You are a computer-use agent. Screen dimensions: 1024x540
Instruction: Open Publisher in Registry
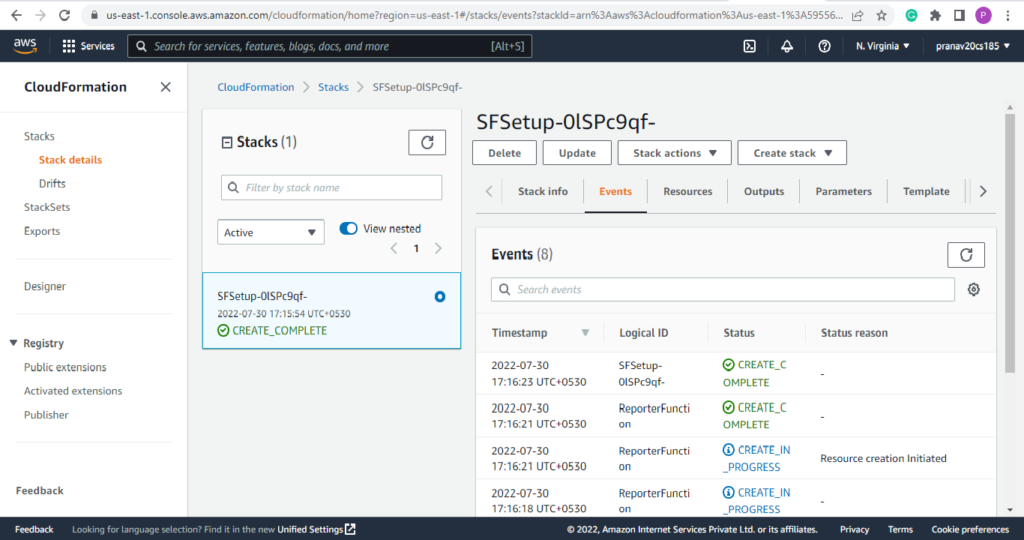(46, 415)
